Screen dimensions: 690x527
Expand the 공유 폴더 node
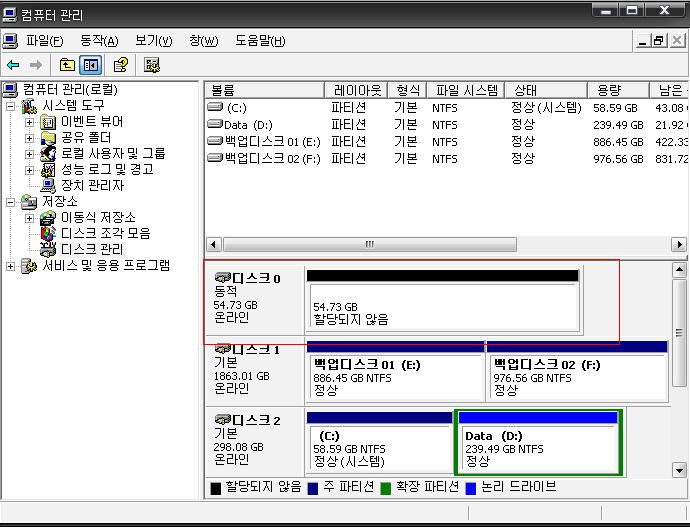tap(29, 138)
